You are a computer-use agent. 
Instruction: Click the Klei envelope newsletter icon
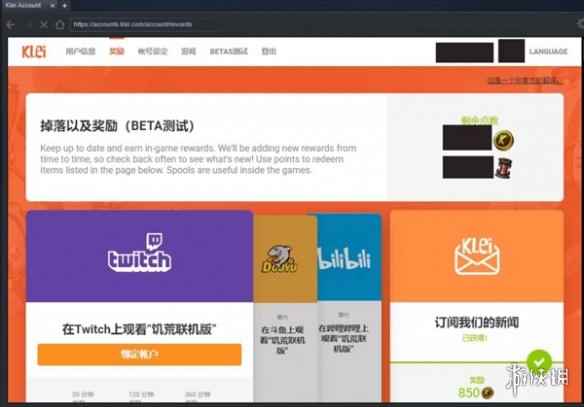coord(477,256)
